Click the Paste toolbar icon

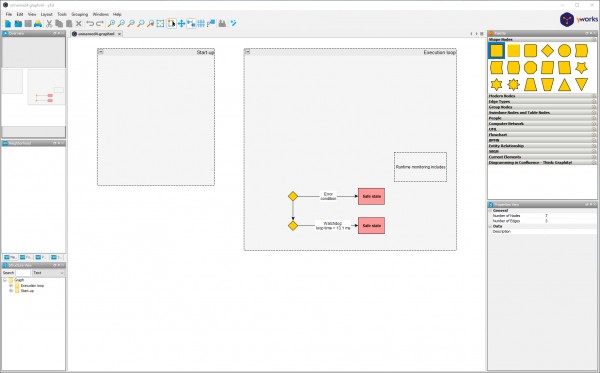point(69,24)
